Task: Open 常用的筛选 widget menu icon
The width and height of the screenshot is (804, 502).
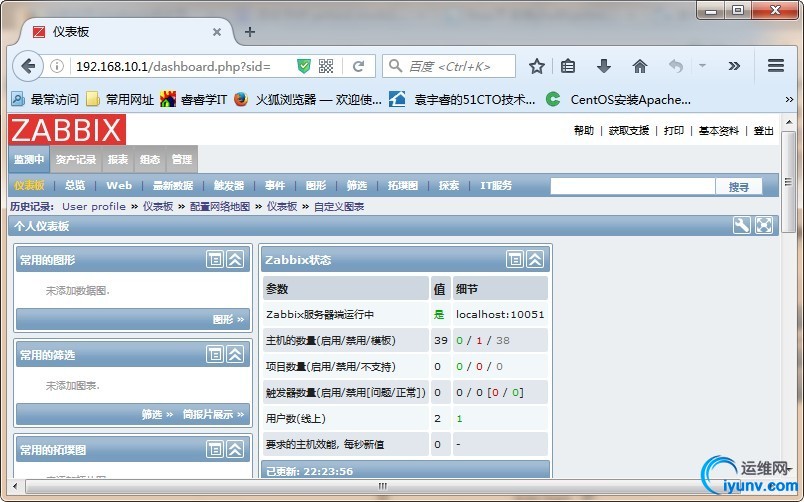Action: pyautogui.click(x=215, y=354)
